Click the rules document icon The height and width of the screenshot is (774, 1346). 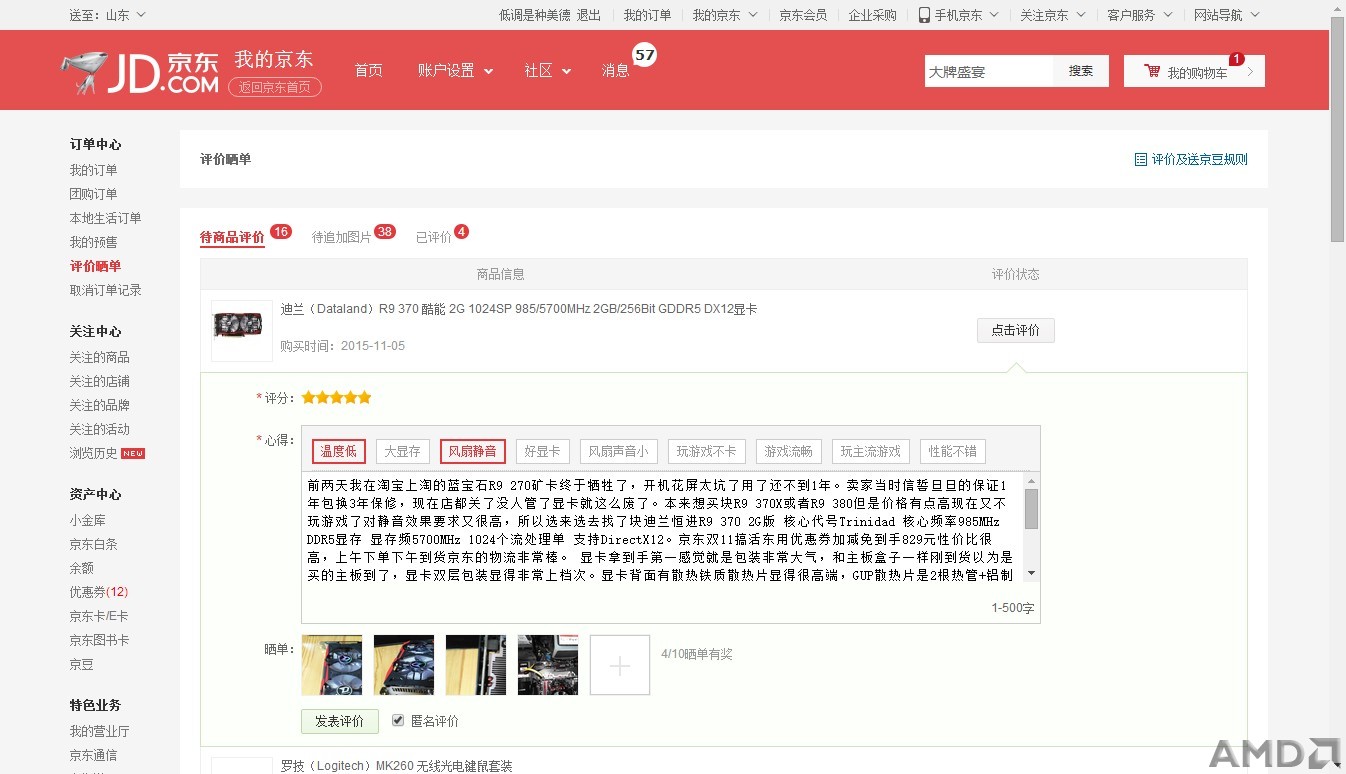(1140, 159)
